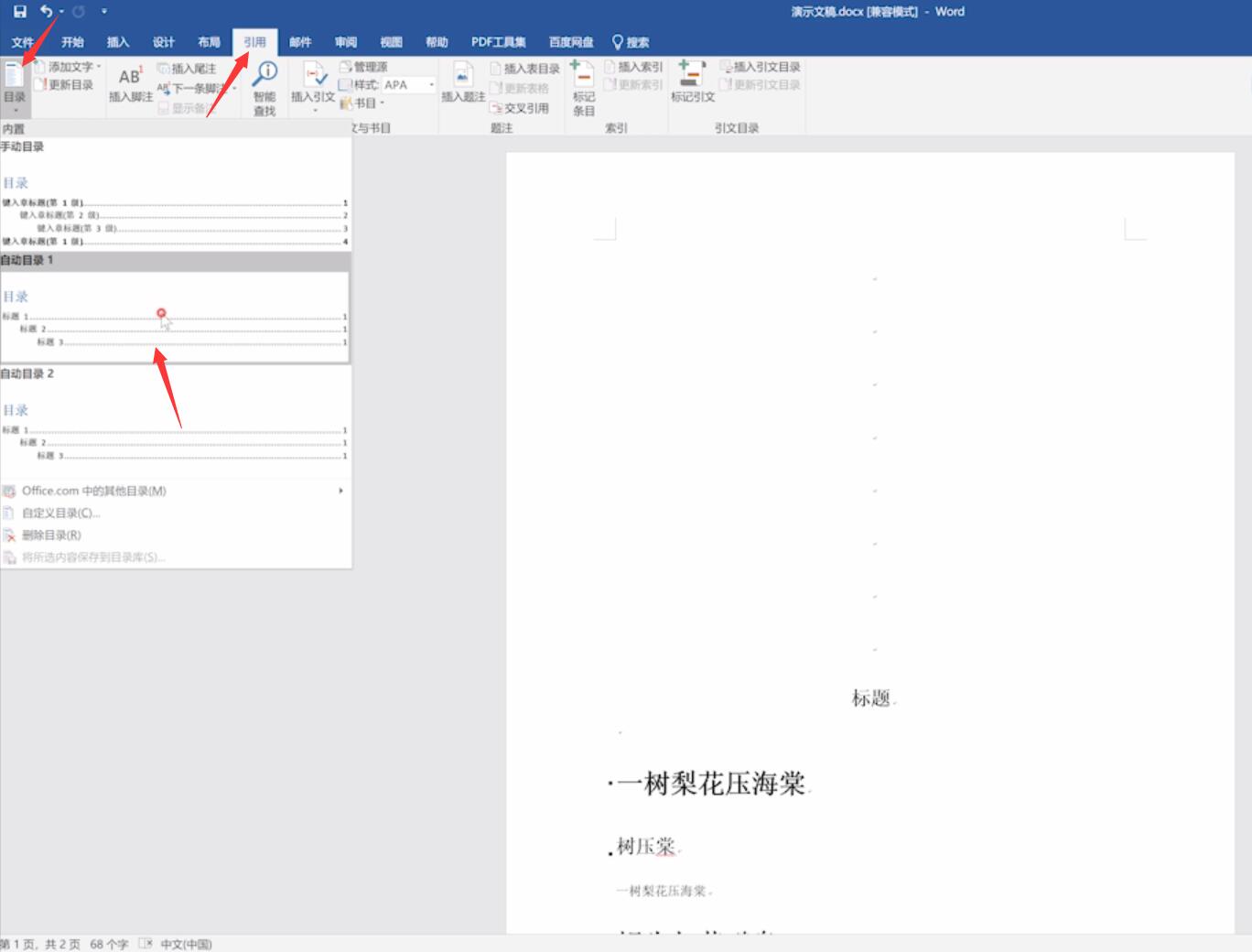This screenshot has height=952, width=1252.
Task: Click the 插入表目录 button
Action: click(525, 69)
